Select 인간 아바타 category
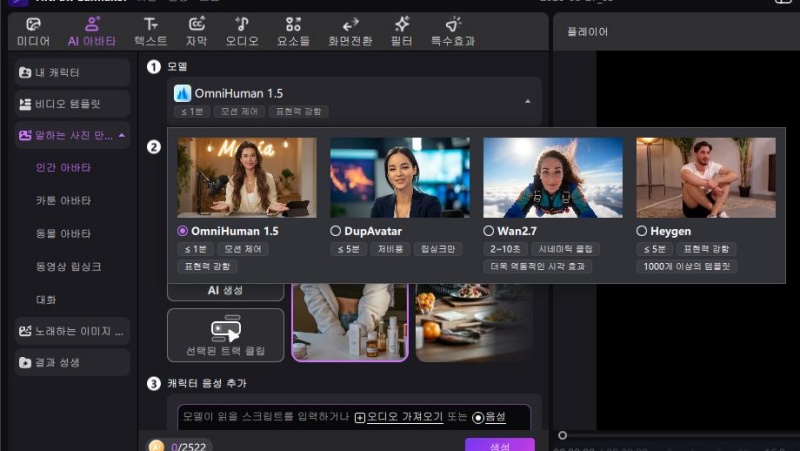 (x=63, y=167)
